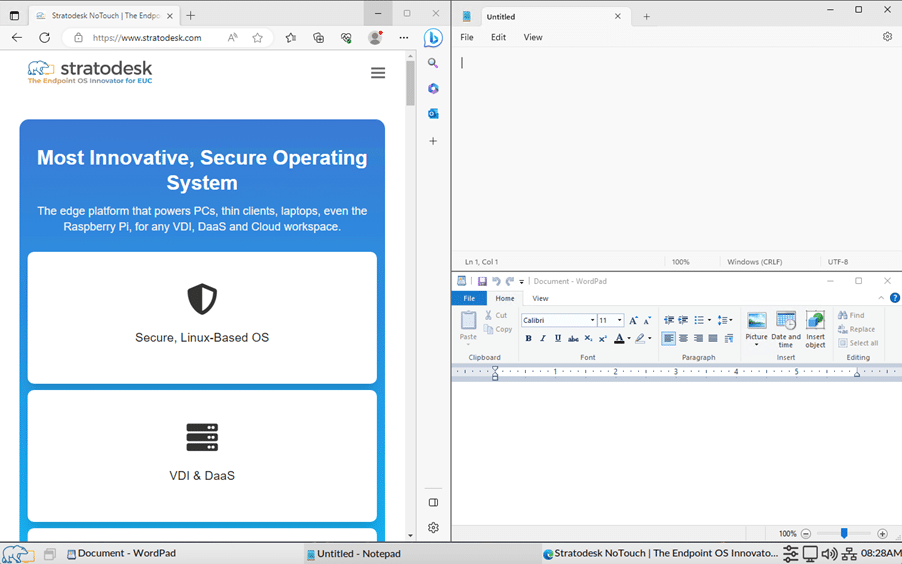
Task: Decrease indent in WordPad paragraph group
Action: tap(668, 320)
